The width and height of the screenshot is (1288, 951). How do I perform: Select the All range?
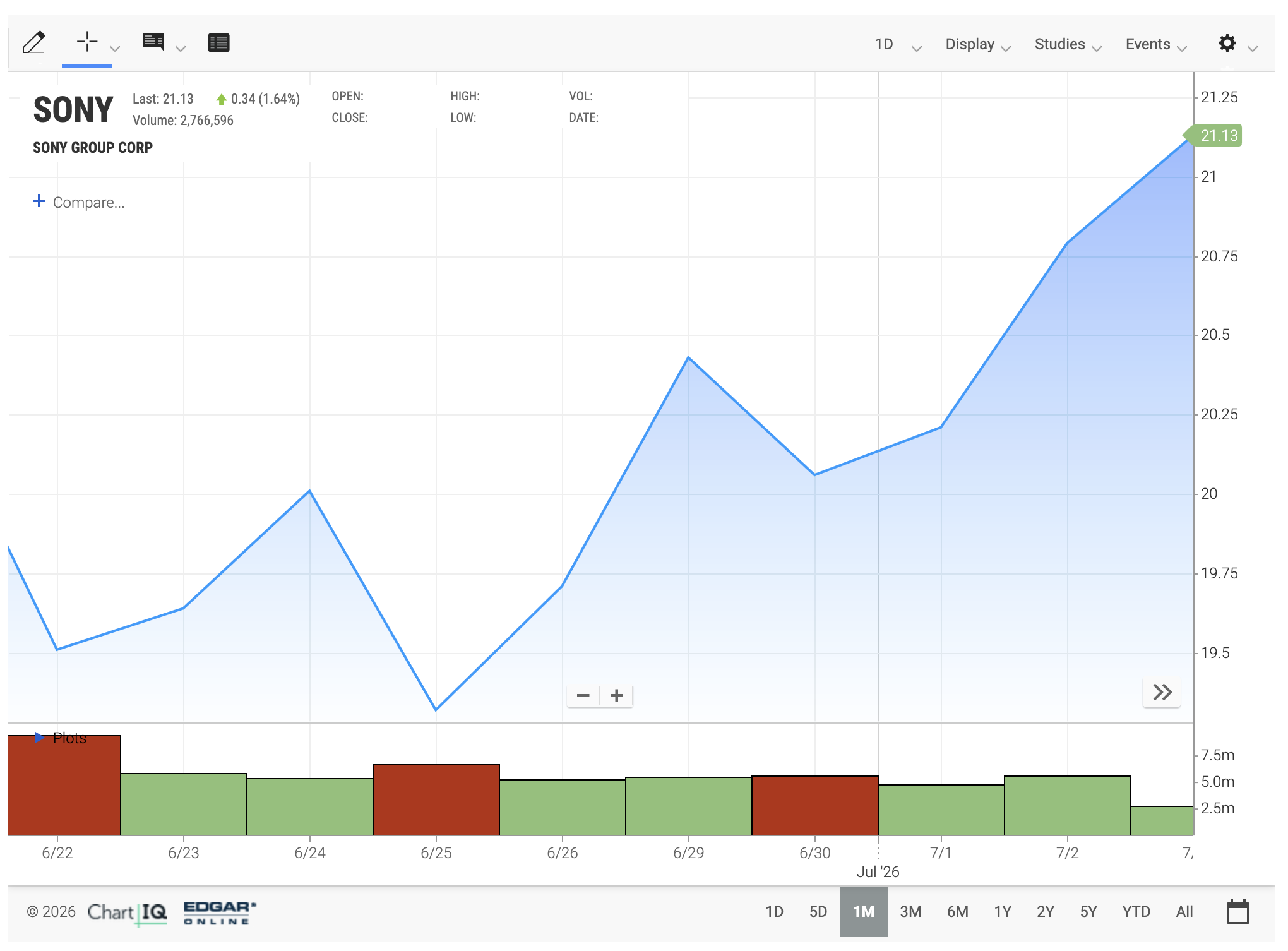[1184, 911]
